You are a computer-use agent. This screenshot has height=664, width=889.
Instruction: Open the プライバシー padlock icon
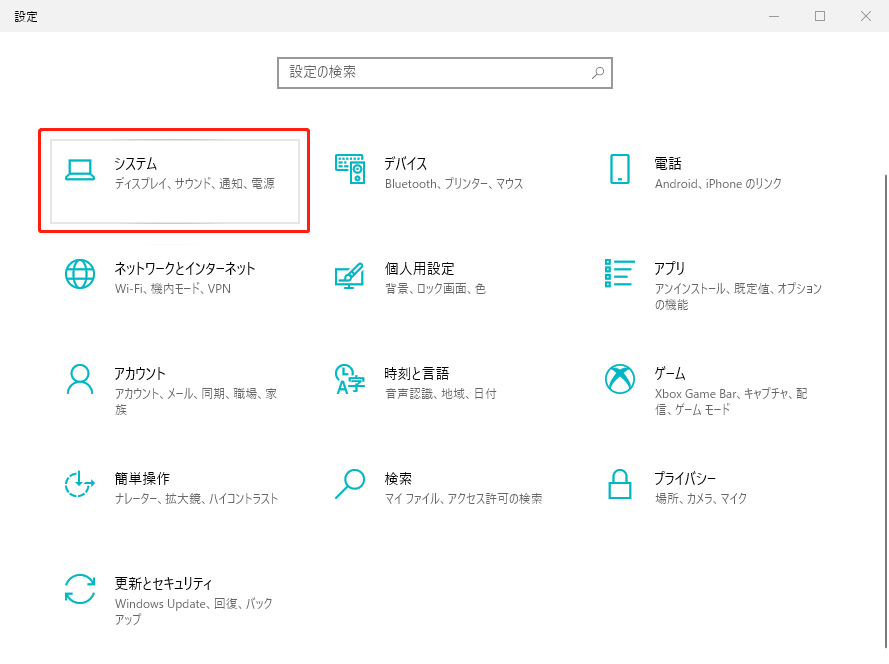[x=620, y=484]
